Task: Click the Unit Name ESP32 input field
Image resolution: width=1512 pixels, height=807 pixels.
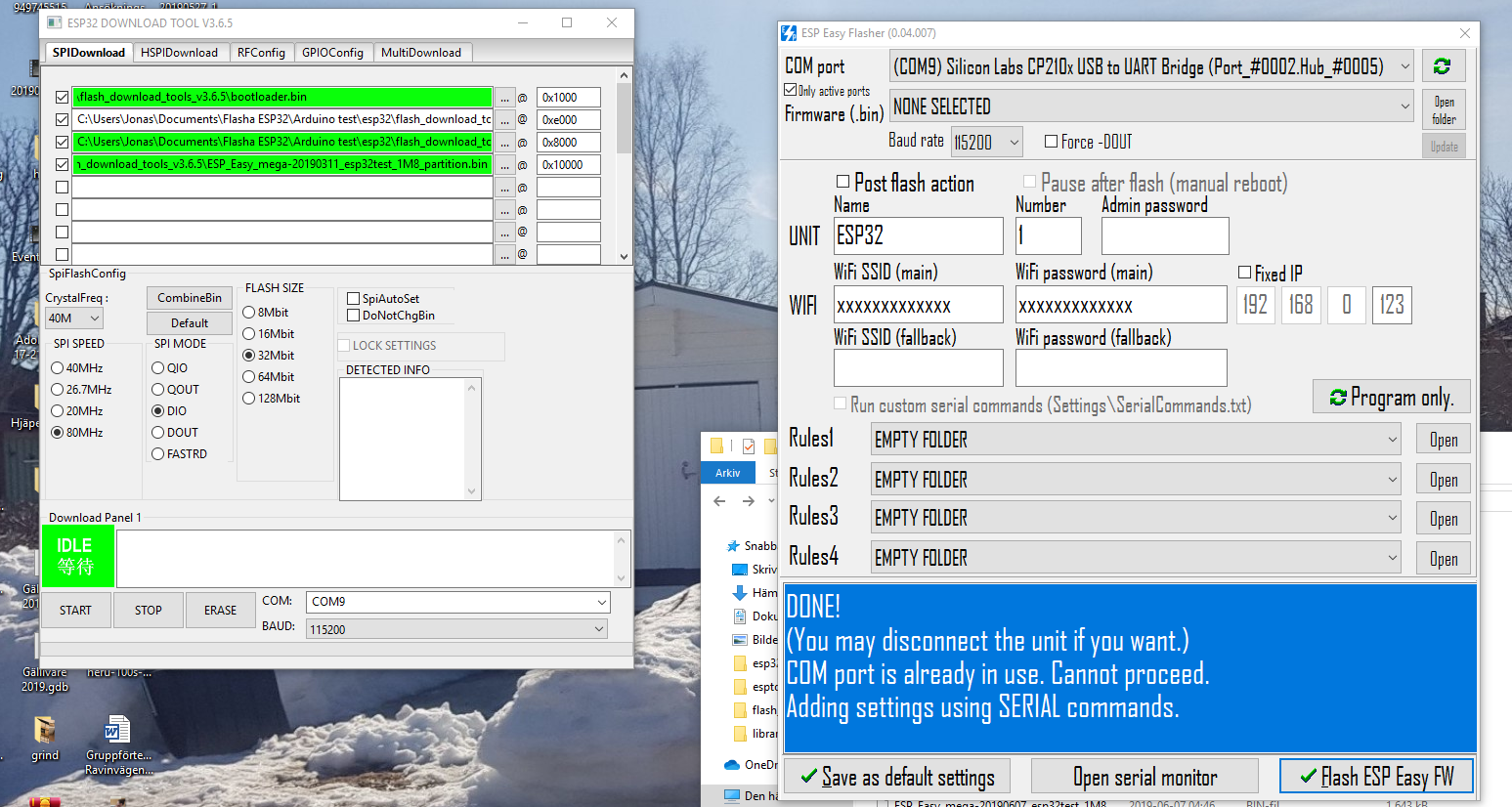Action: (x=918, y=235)
